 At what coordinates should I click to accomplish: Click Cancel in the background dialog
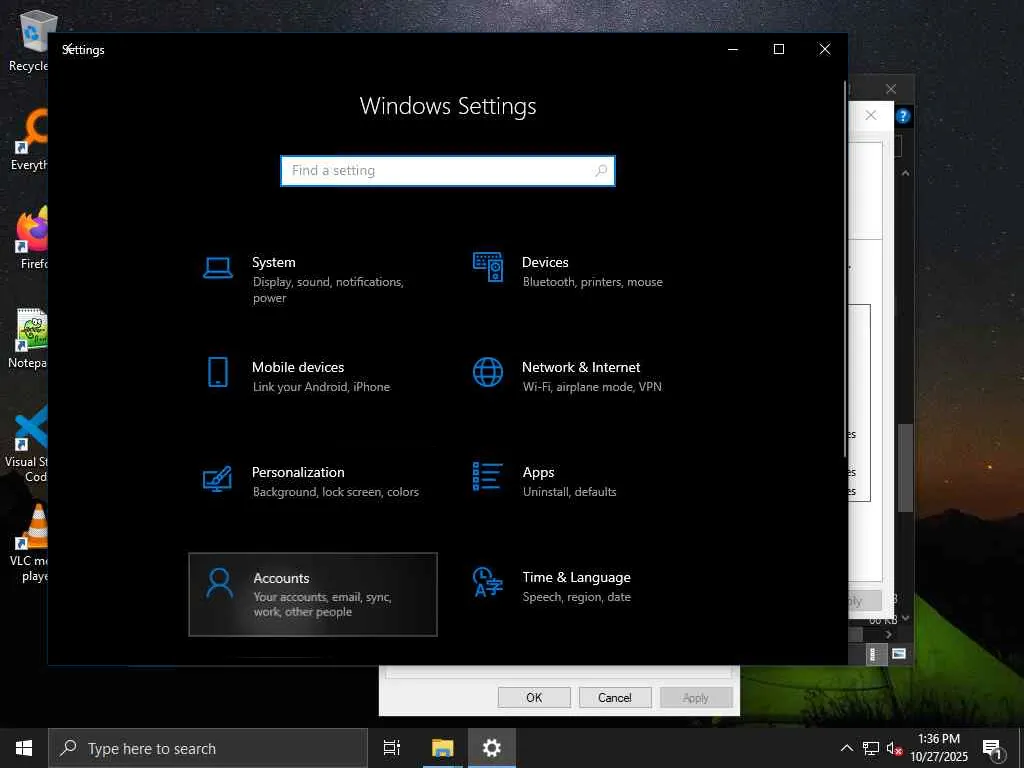615,697
